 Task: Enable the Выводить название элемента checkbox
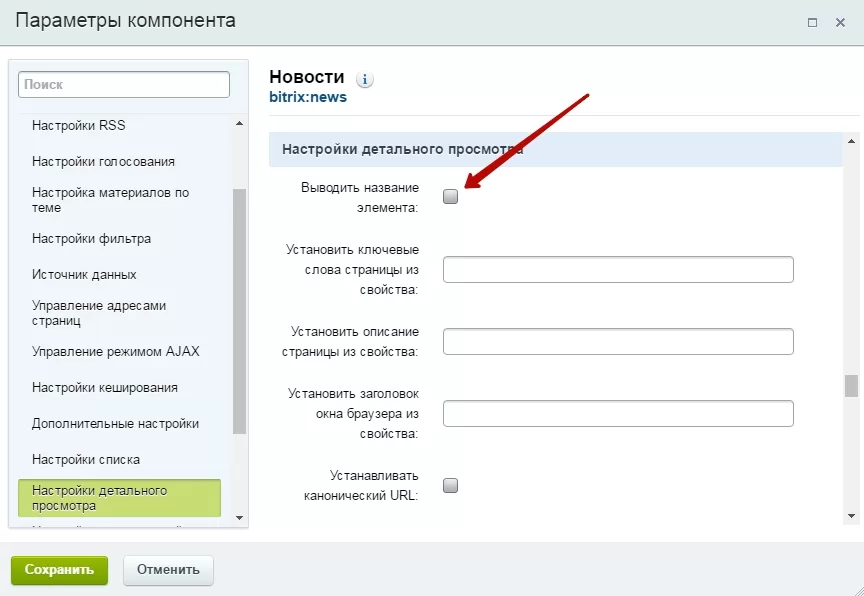coord(450,197)
